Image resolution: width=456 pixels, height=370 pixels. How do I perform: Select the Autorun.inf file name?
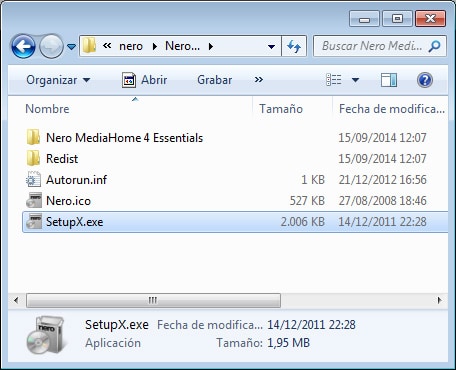coord(76,180)
